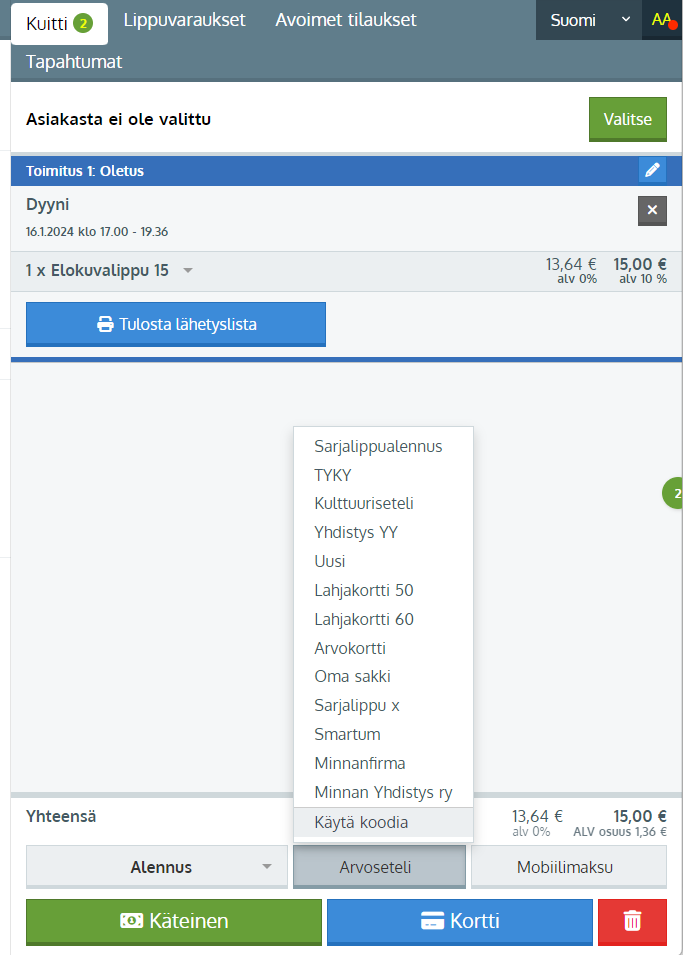This screenshot has height=955, width=683.
Task: Select Käytä koodia menu option
Action: 361,822
